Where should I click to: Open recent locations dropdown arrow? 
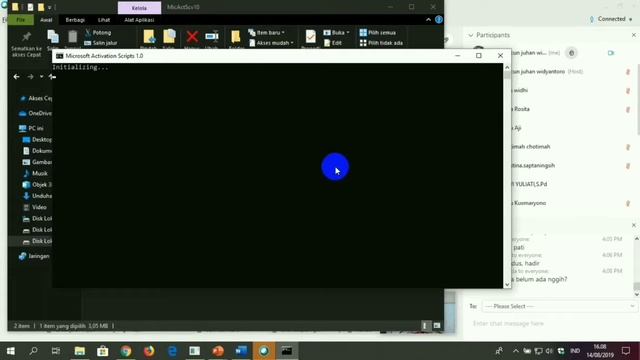click(x=41, y=77)
